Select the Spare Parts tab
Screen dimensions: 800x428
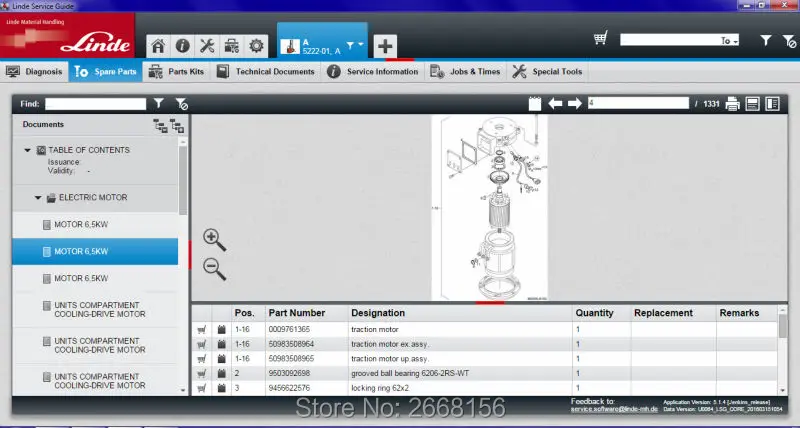point(106,72)
